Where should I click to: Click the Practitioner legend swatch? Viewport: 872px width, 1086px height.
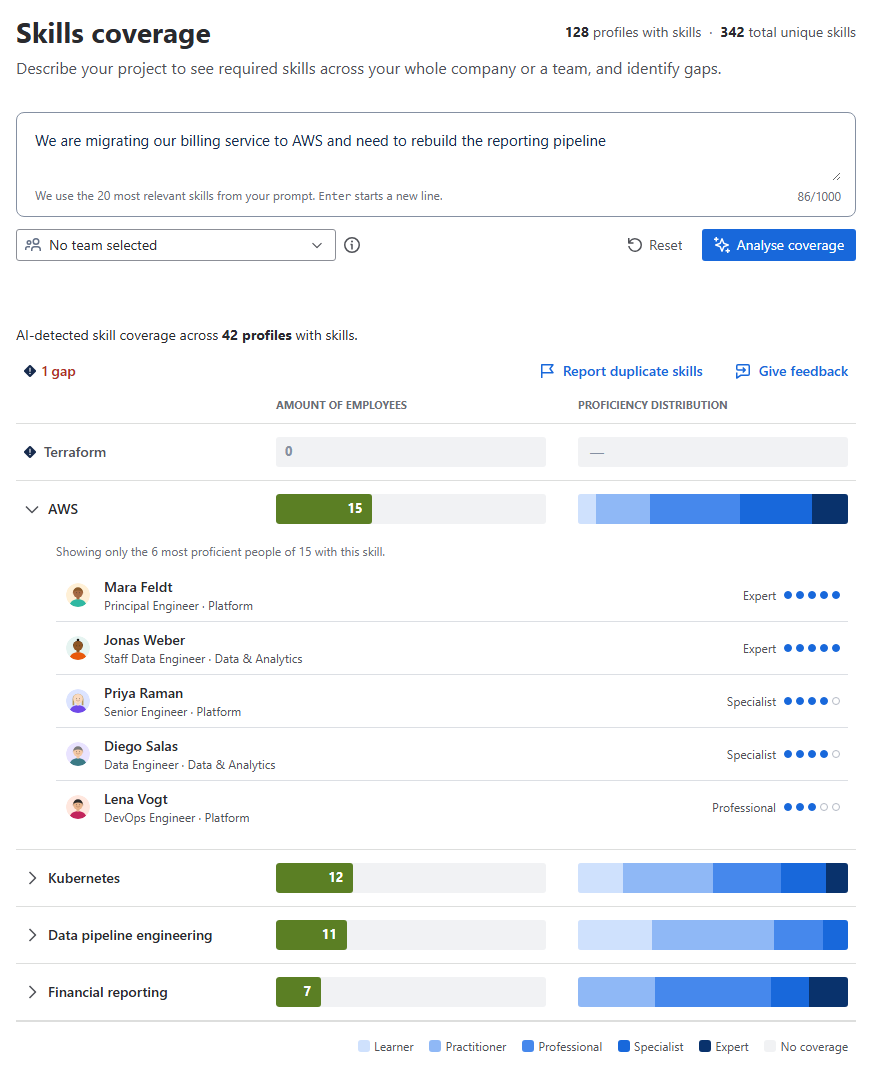(435, 1046)
